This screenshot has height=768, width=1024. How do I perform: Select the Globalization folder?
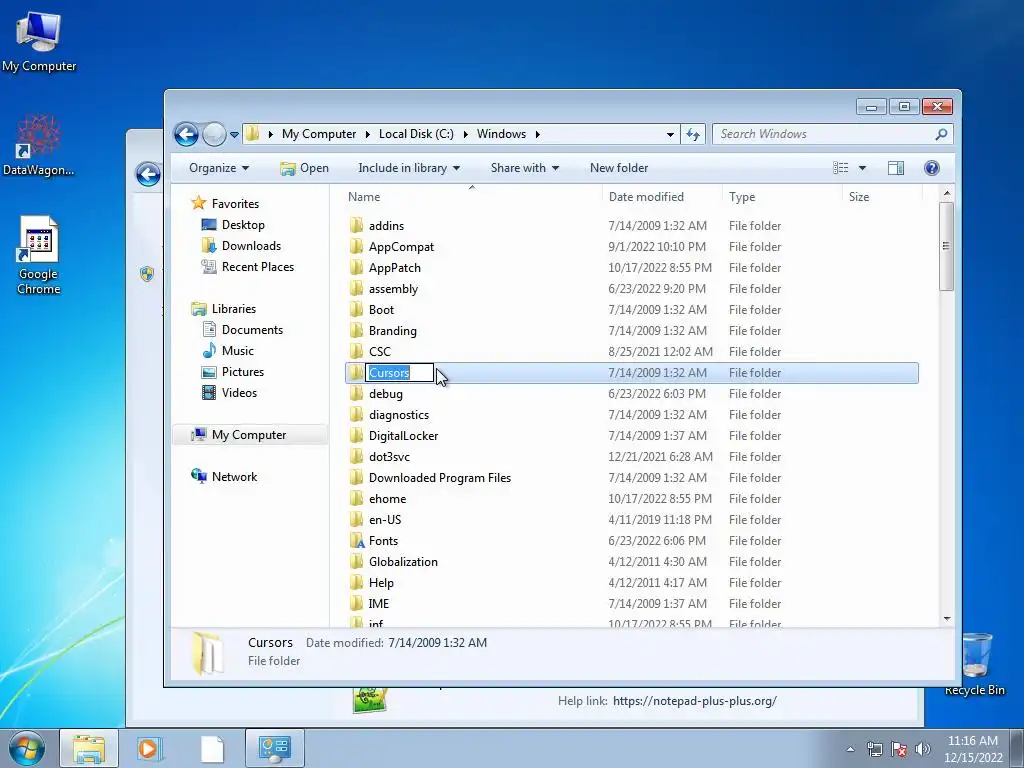point(403,562)
